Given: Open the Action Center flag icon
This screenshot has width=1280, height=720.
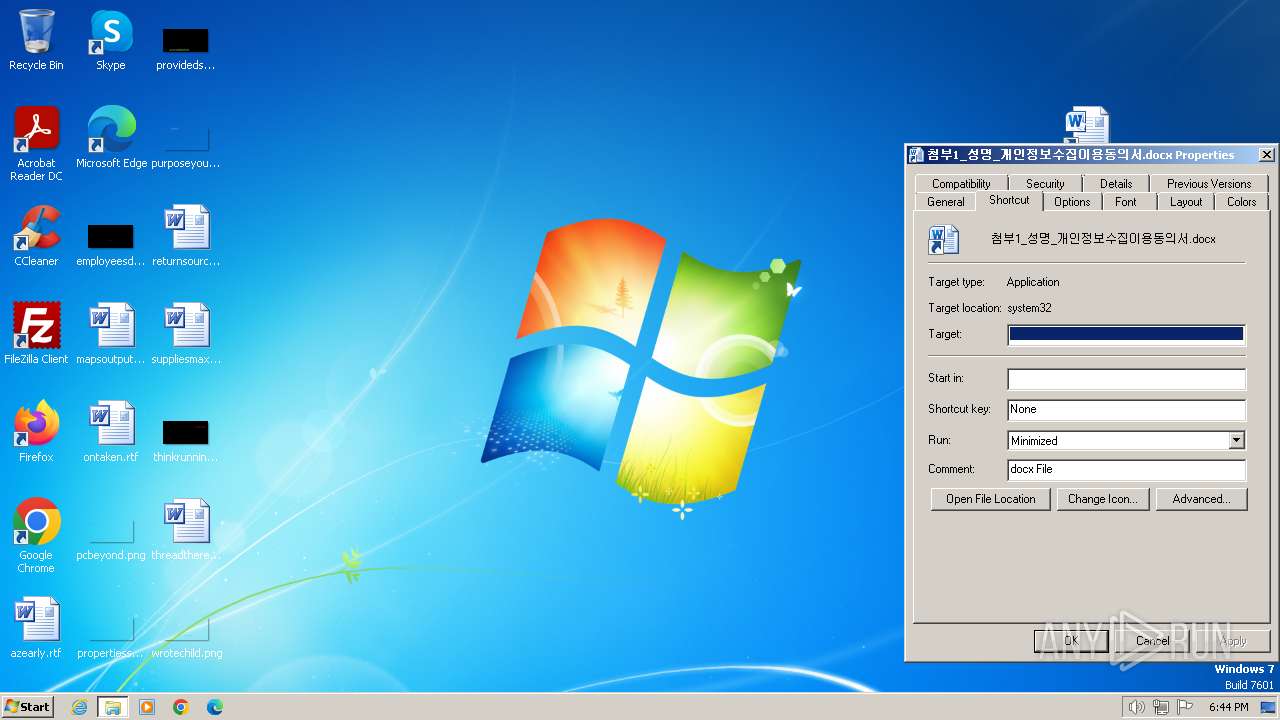Looking at the screenshot, I should 1185,707.
